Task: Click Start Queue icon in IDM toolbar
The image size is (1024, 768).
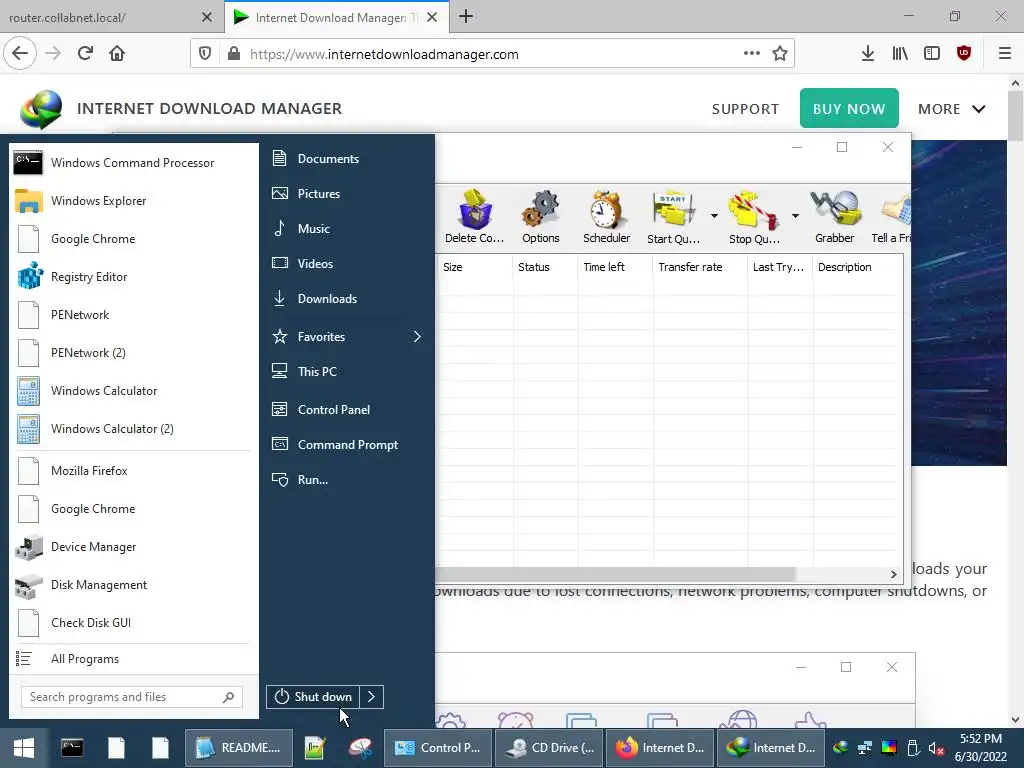Action: pyautogui.click(x=673, y=217)
